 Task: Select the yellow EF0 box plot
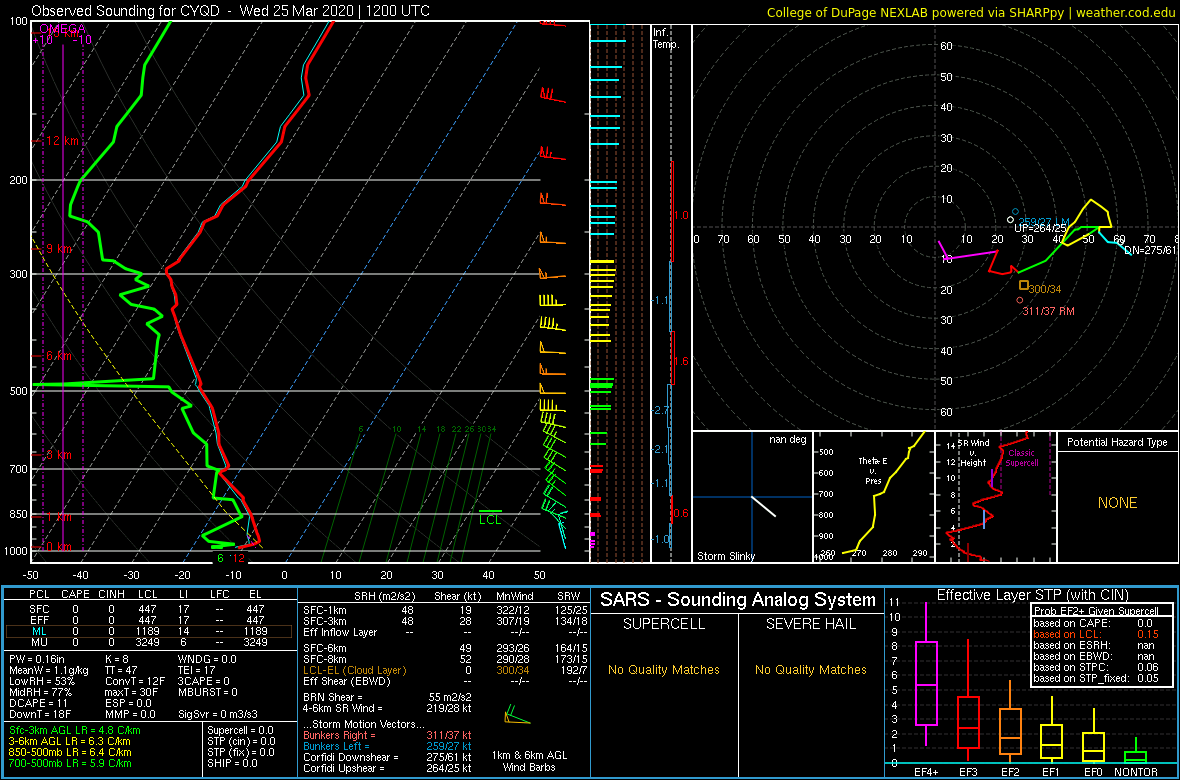[x=1093, y=736]
